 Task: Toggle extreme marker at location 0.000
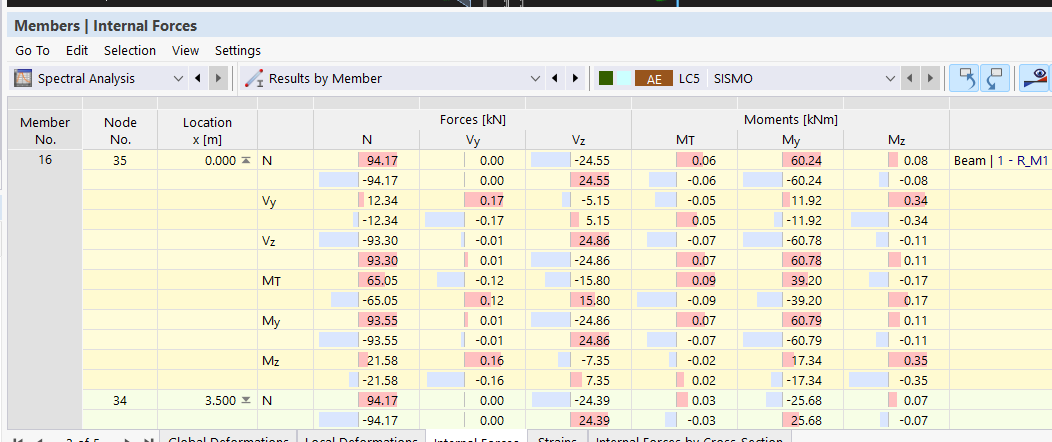pos(246,160)
